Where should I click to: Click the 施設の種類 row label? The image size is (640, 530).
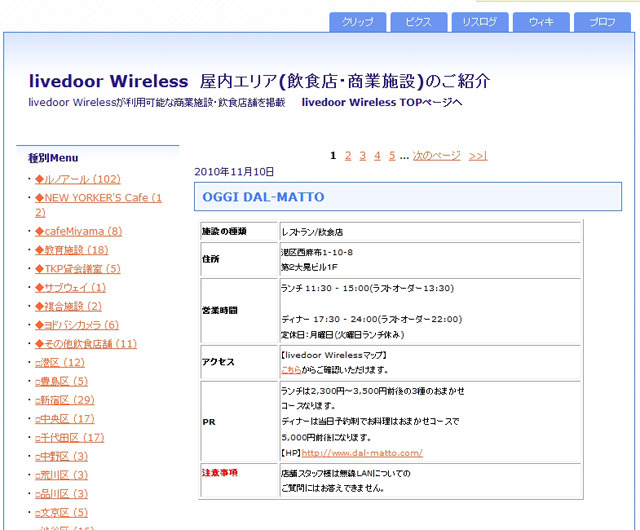[x=224, y=232]
